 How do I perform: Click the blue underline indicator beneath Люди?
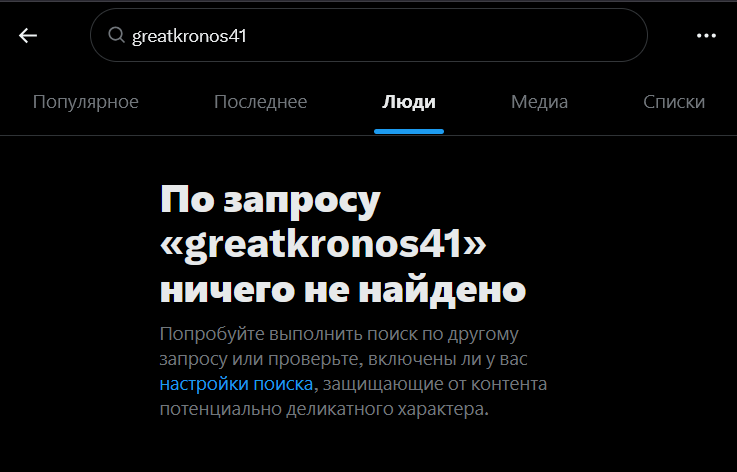[409, 132]
